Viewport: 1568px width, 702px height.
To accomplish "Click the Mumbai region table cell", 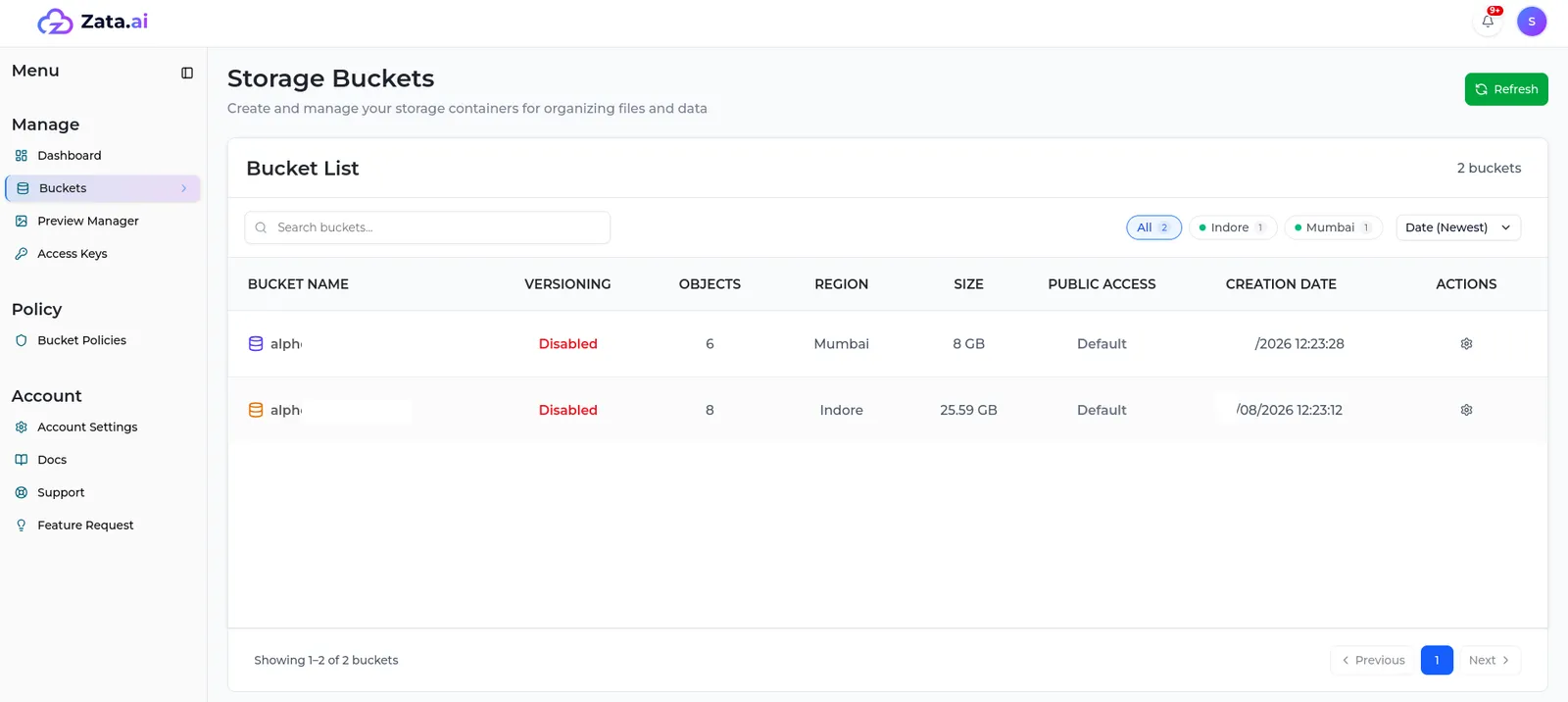I will [841, 344].
